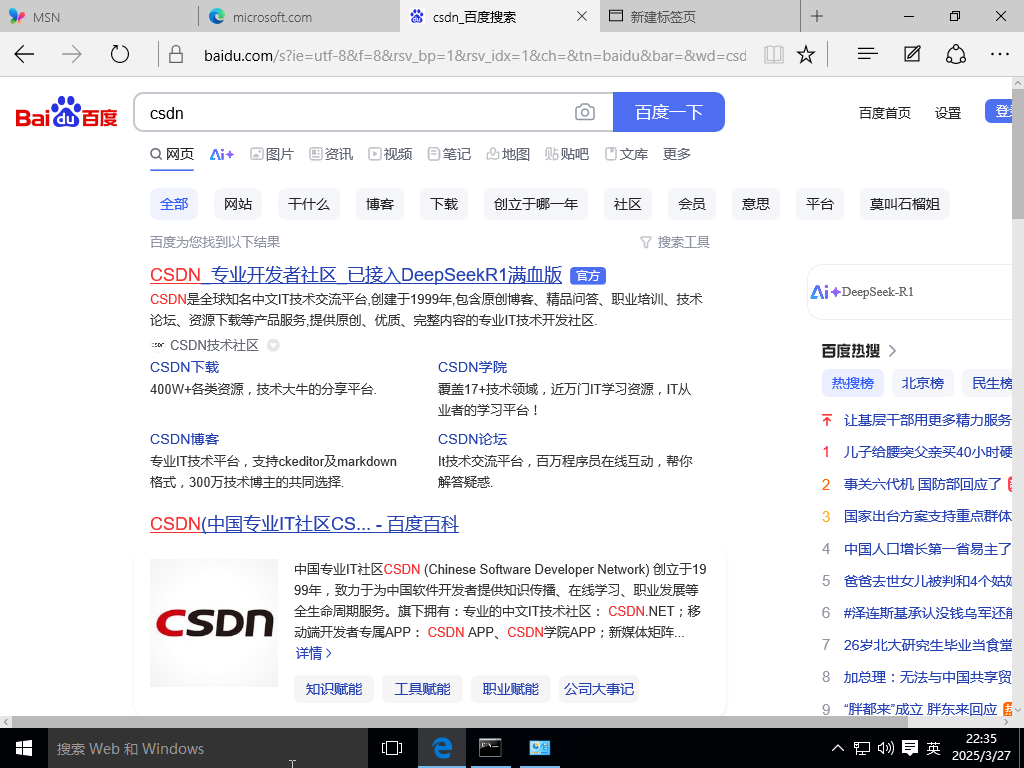The image size is (1024, 768).
Task: Select the 北京榜 hot list tab
Action: click(923, 383)
